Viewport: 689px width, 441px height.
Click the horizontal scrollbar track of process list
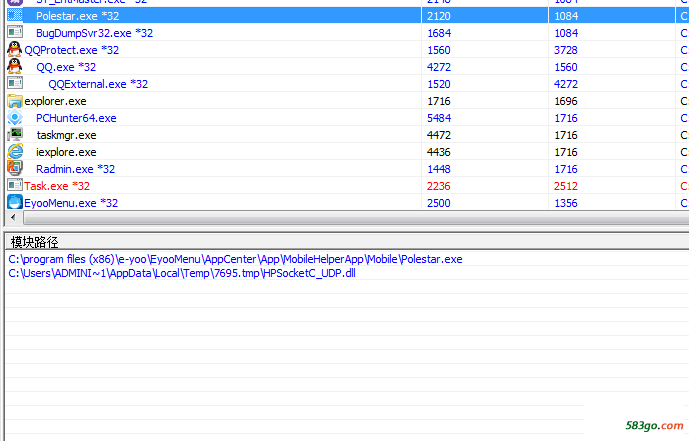coord(356,217)
